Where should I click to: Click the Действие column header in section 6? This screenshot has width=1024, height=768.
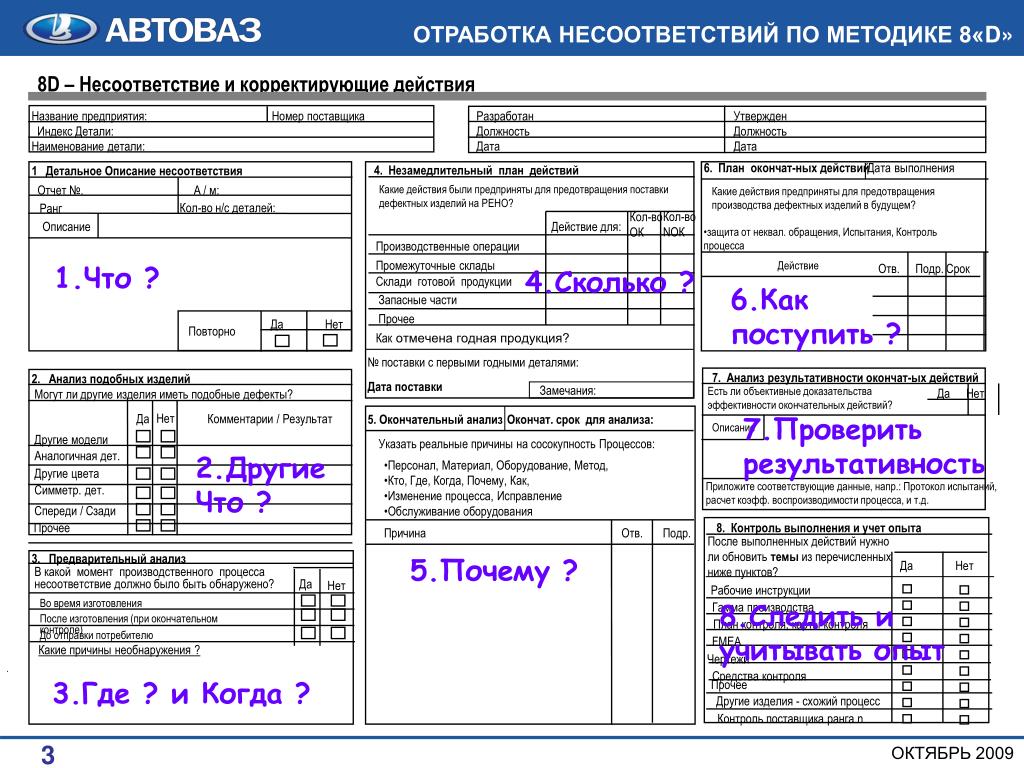point(797,265)
